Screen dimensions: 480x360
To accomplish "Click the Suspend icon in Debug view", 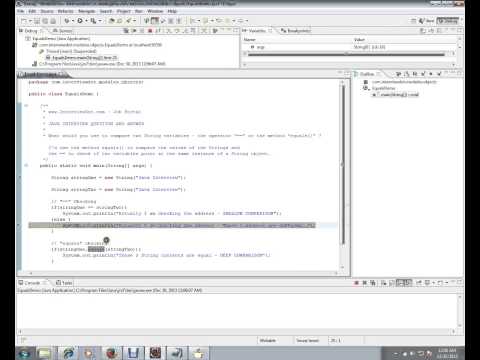I will tap(142, 31).
